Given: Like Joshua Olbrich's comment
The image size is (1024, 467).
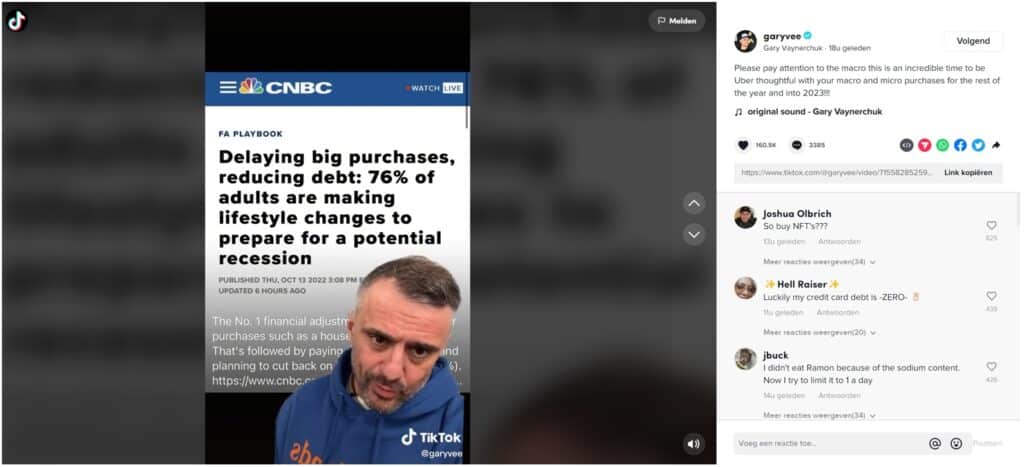Looking at the screenshot, I should [991, 225].
